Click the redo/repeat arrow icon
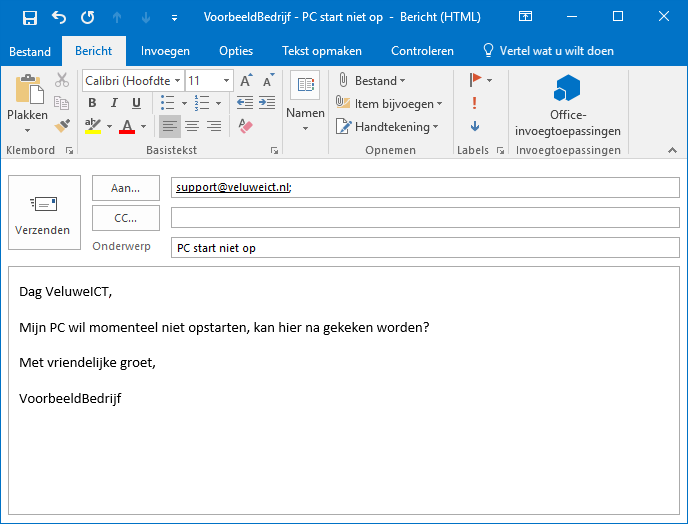The height and width of the screenshot is (524, 688). (x=88, y=18)
